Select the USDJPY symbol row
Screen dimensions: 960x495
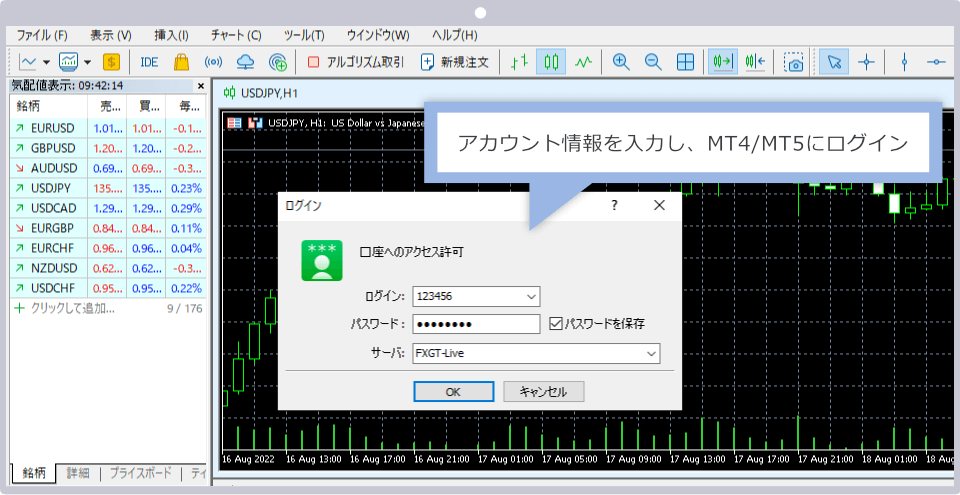(108, 188)
